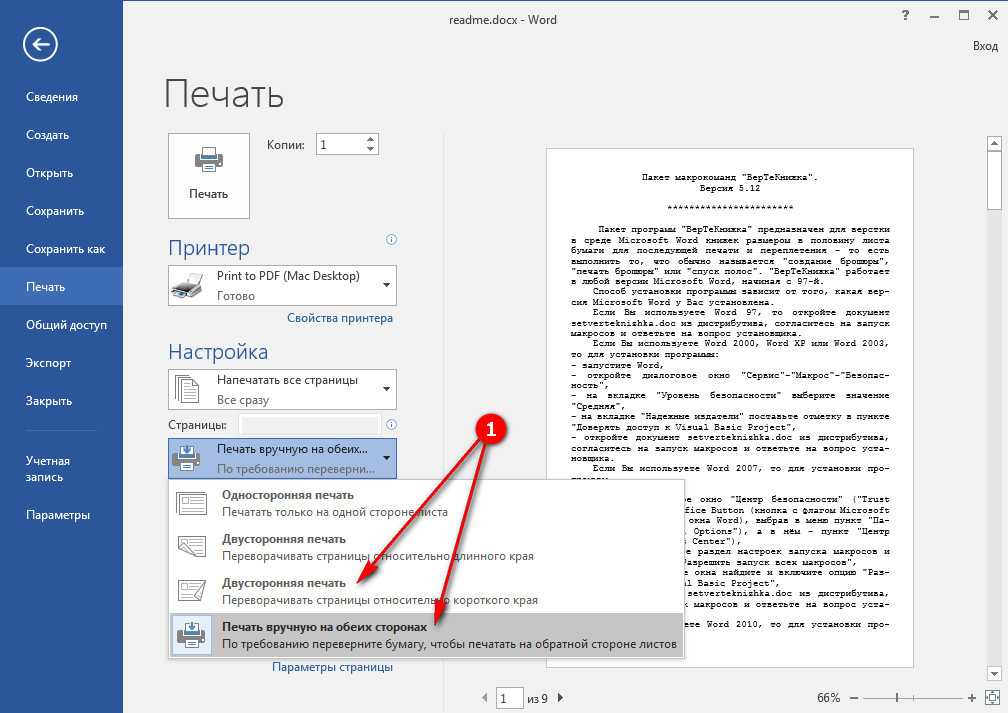Screen dimensions: 1008x713
Task: Click Сохранить как in the sidebar
Action: 61,249
